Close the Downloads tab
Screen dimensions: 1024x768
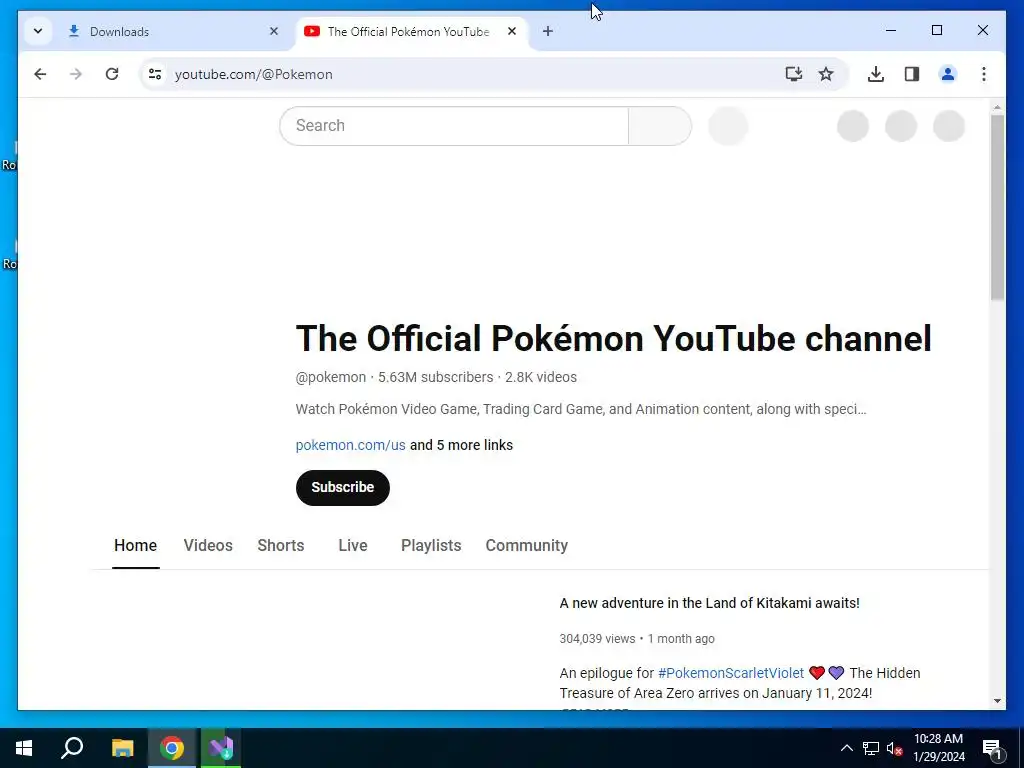[274, 31]
